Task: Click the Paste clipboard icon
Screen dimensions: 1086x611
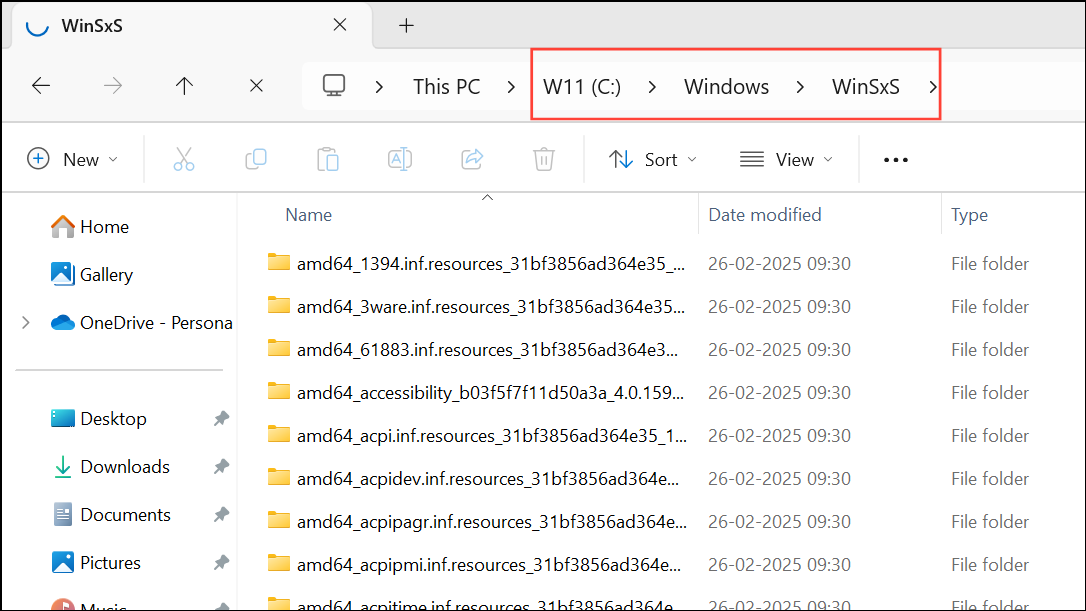Action: pyautogui.click(x=328, y=159)
